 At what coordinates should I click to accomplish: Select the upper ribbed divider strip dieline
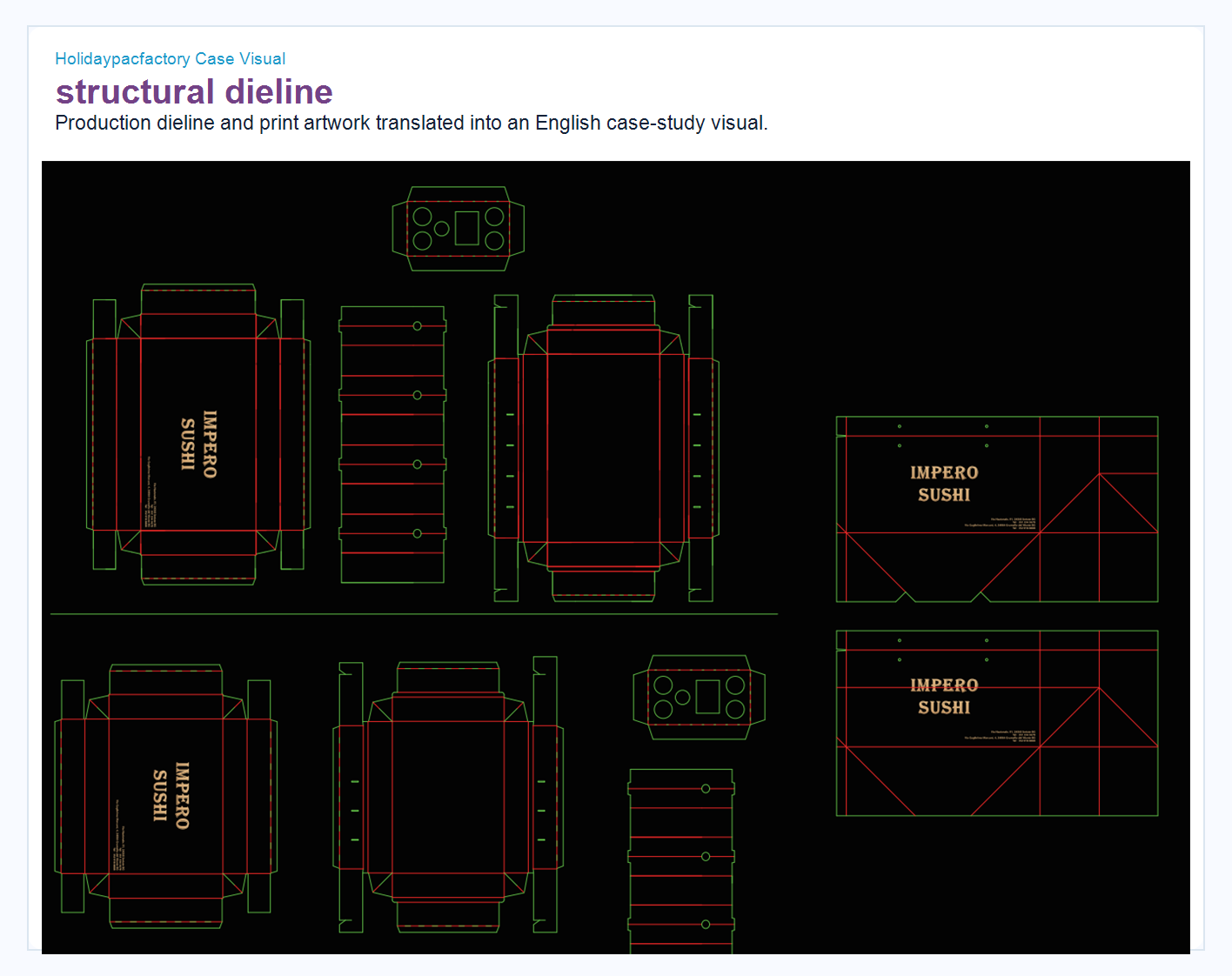point(392,444)
